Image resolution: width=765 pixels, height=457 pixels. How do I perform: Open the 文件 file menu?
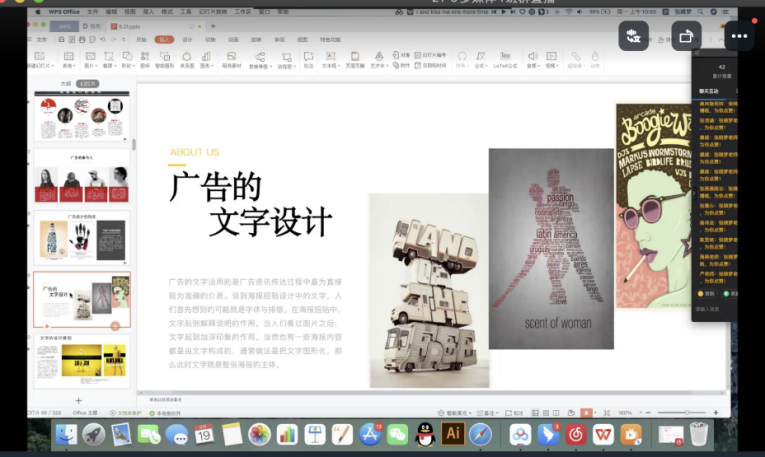[x=41, y=40]
